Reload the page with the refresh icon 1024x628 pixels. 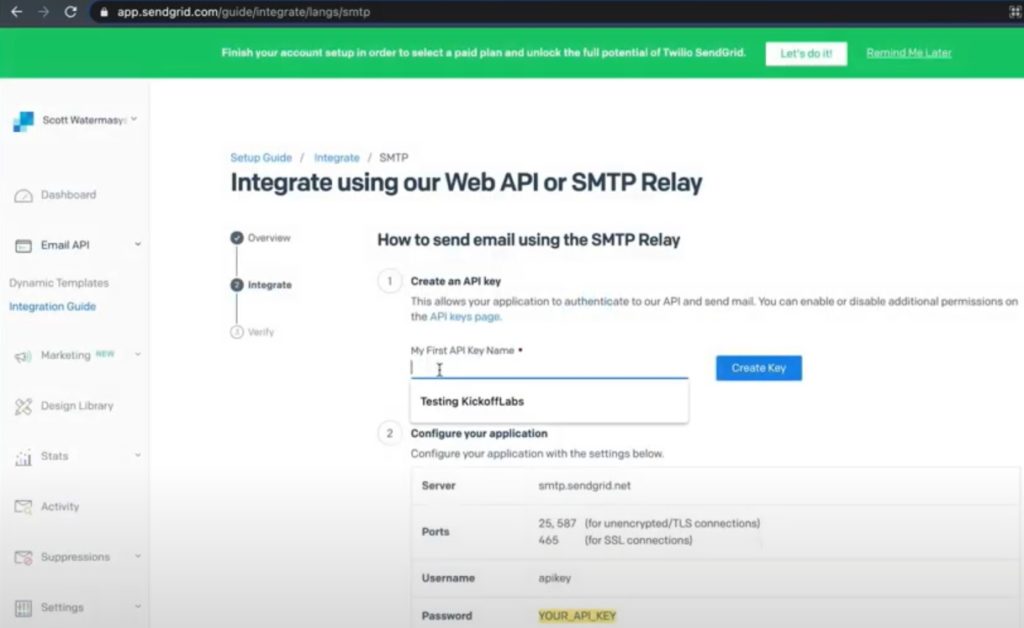(71, 12)
